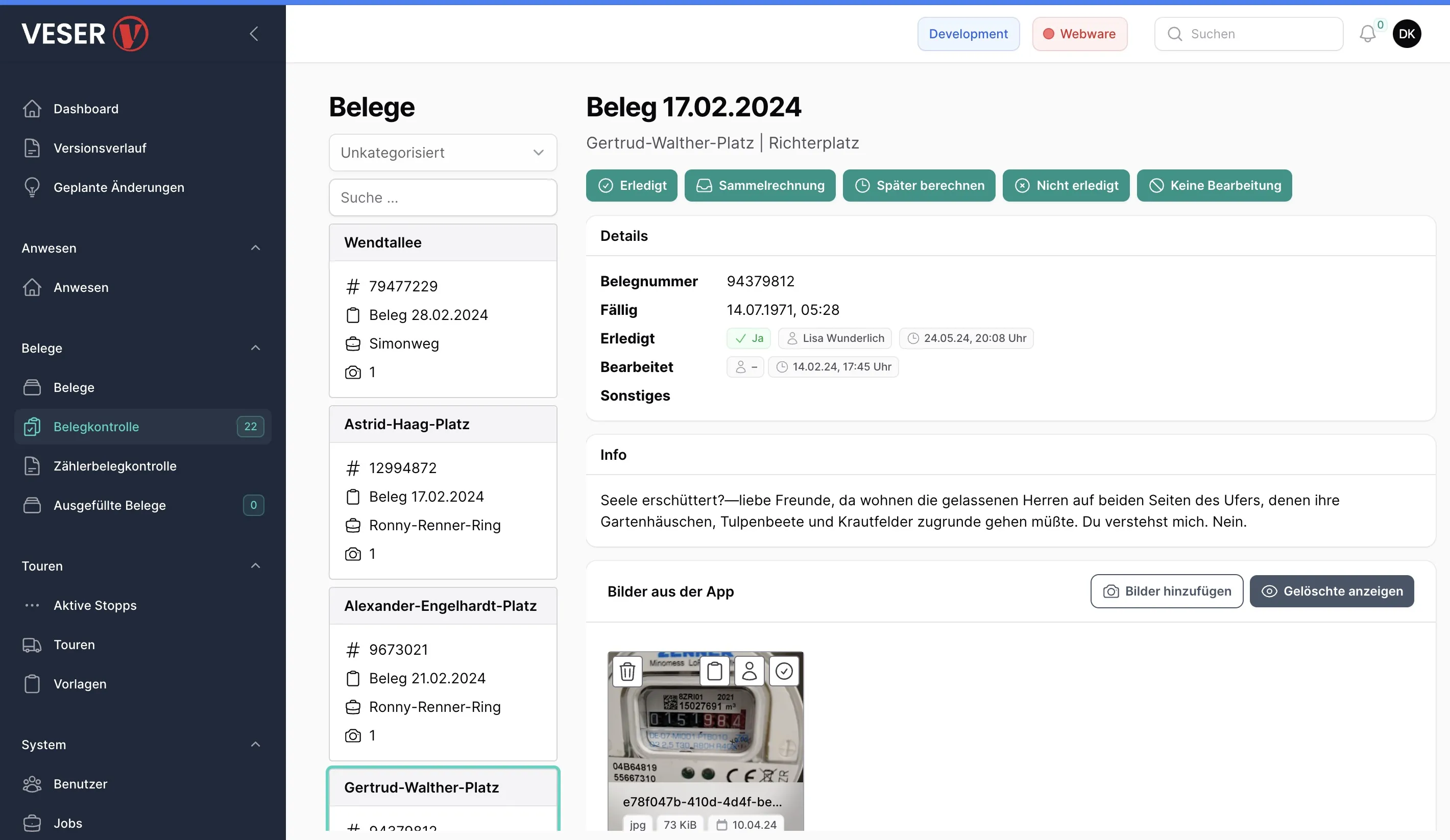
Task: Click the Suche field in the Belege list
Action: [x=443, y=198]
